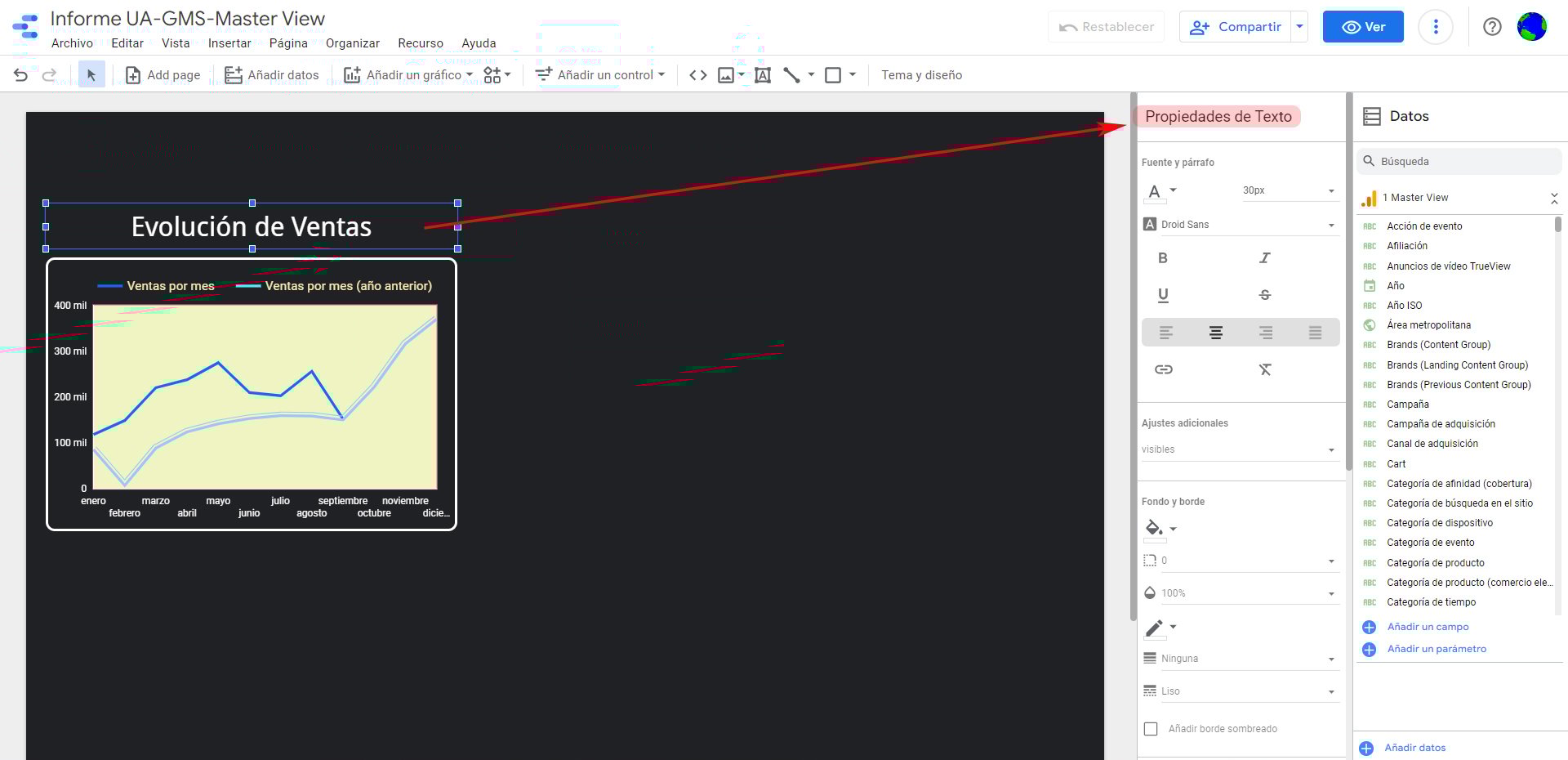This screenshot has width=1568, height=760.
Task: Click the rectangle shape tool icon
Action: [x=833, y=75]
